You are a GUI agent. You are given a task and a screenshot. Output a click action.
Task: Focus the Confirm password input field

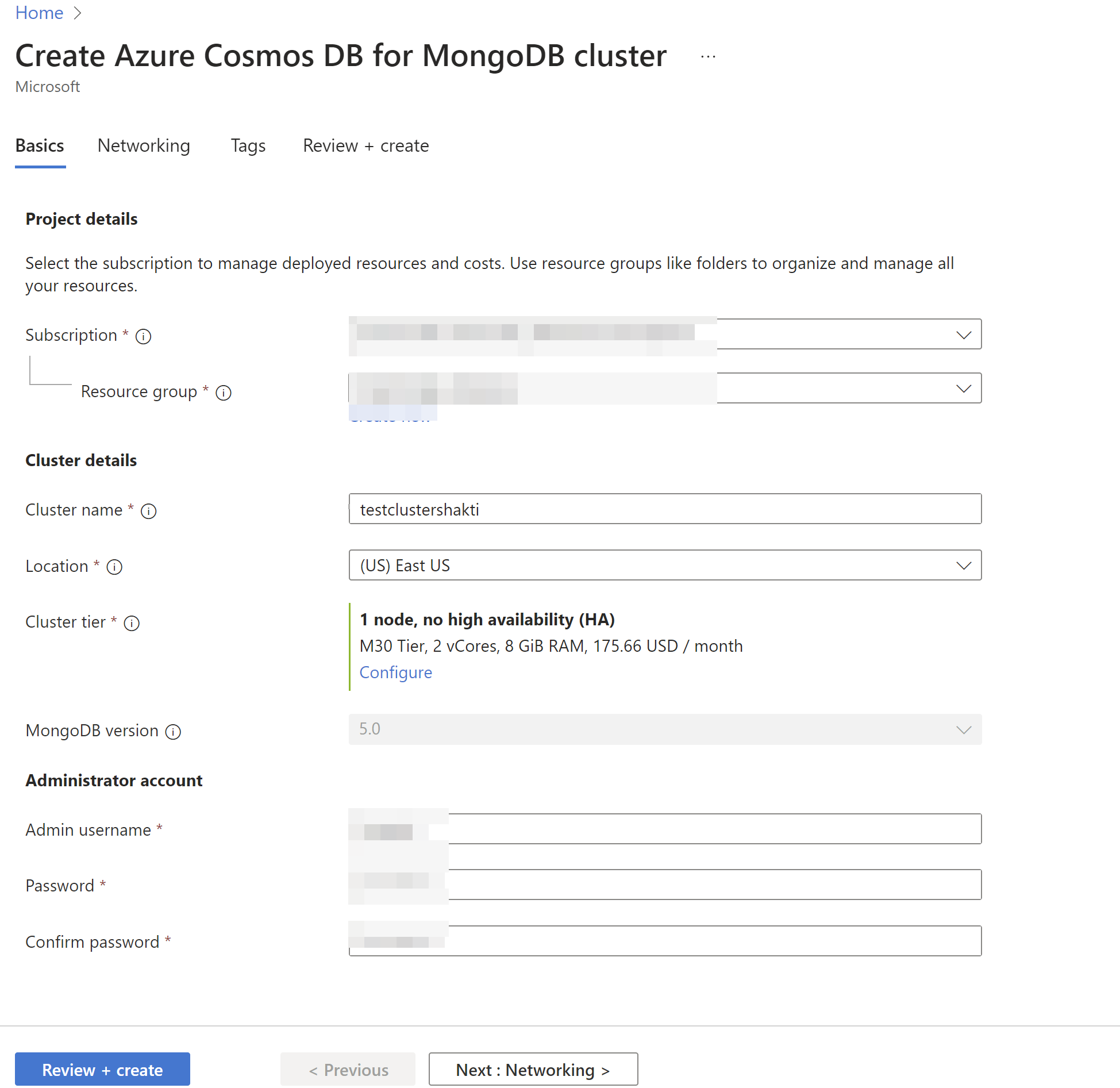[665, 941]
